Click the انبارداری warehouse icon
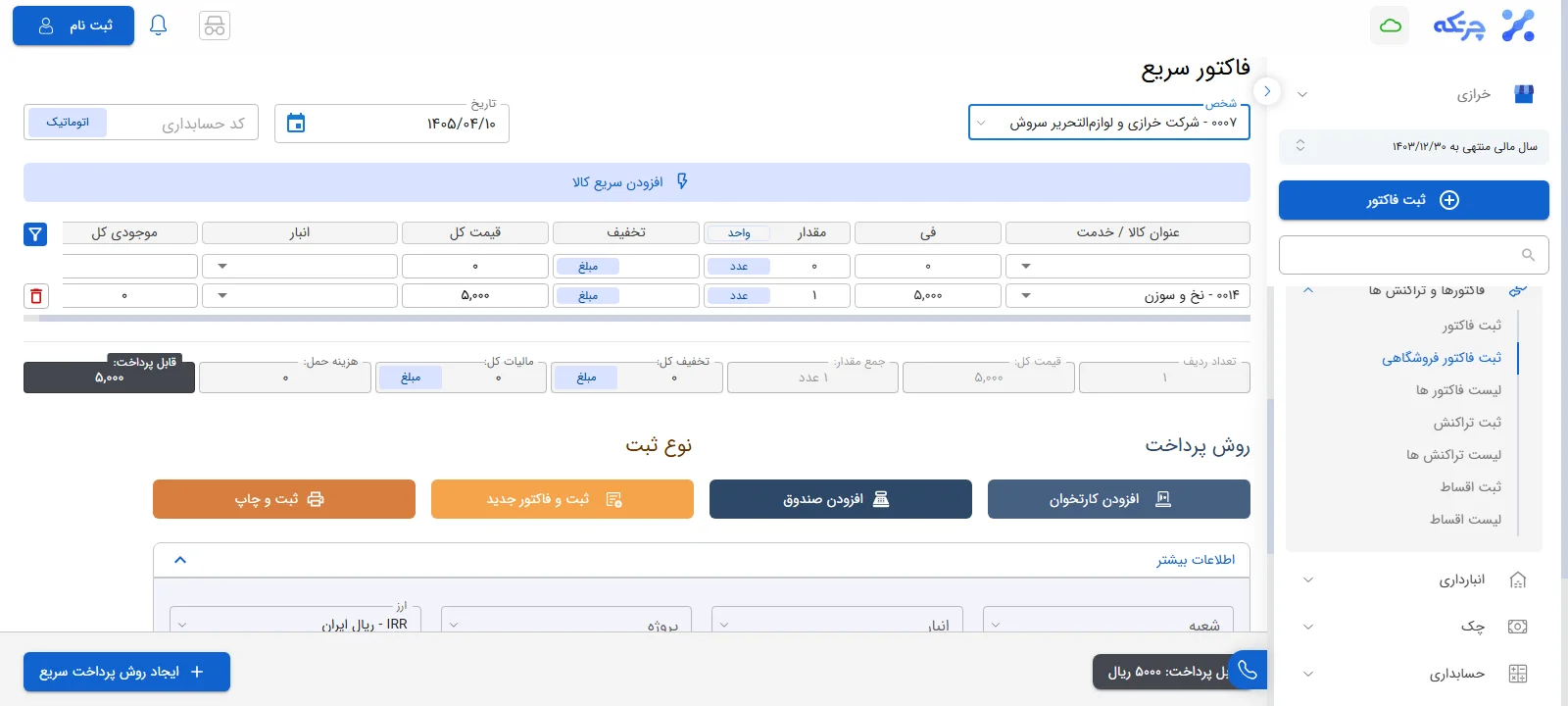This screenshot has height=706, width=1568. (1518, 580)
